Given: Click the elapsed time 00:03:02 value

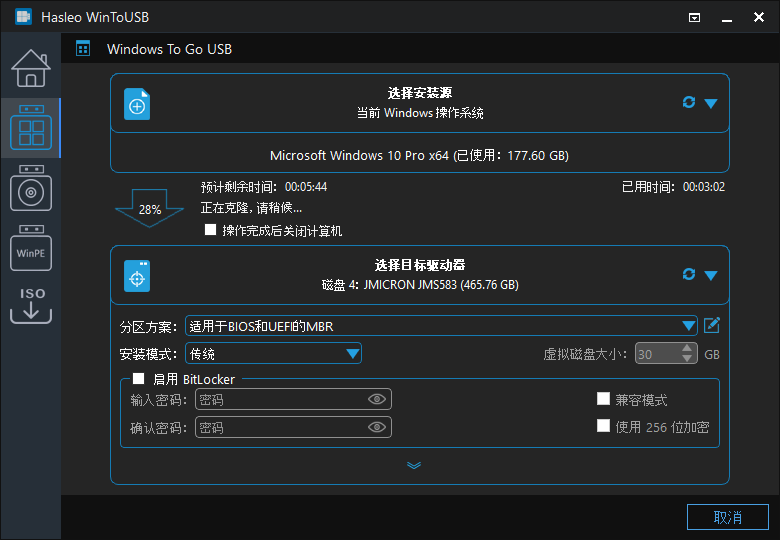Looking at the screenshot, I should [x=703, y=187].
